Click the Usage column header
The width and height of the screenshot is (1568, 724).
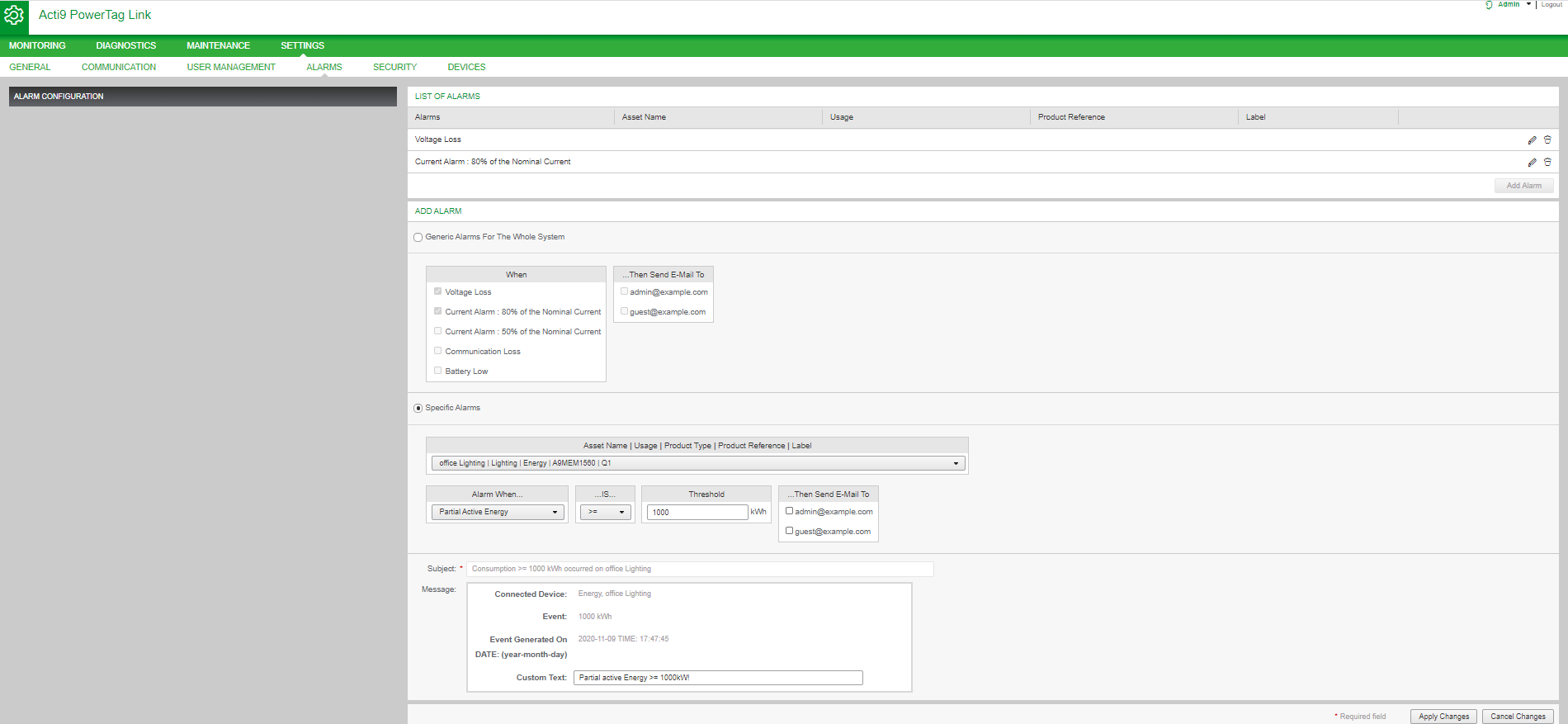click(x=842, y=117)
